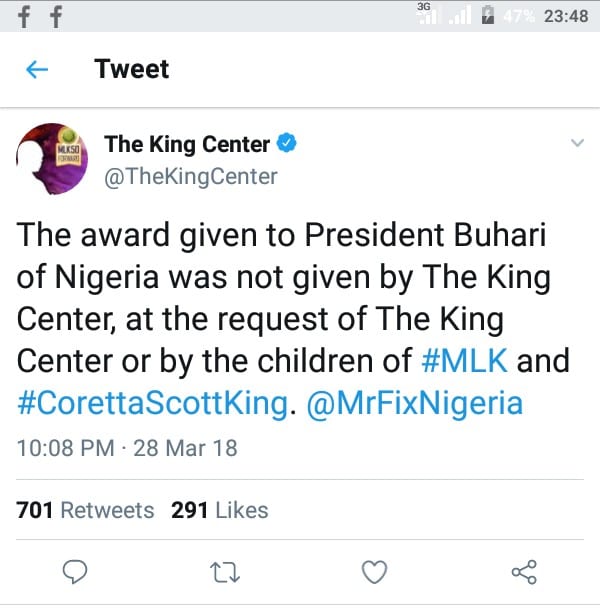Reply to the tweet with speech bubble icon
600x613 pixels.
[x=76, y=571]
